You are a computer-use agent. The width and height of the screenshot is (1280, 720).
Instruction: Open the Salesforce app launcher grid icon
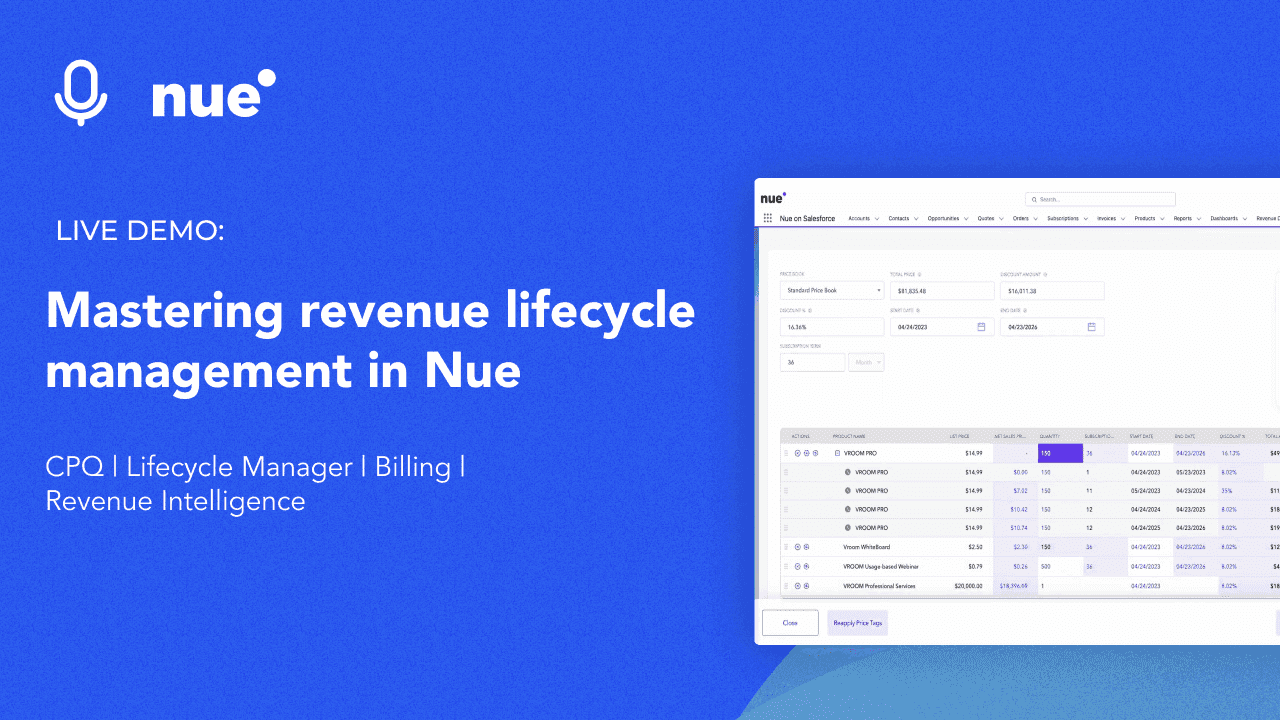click(768, 218)
